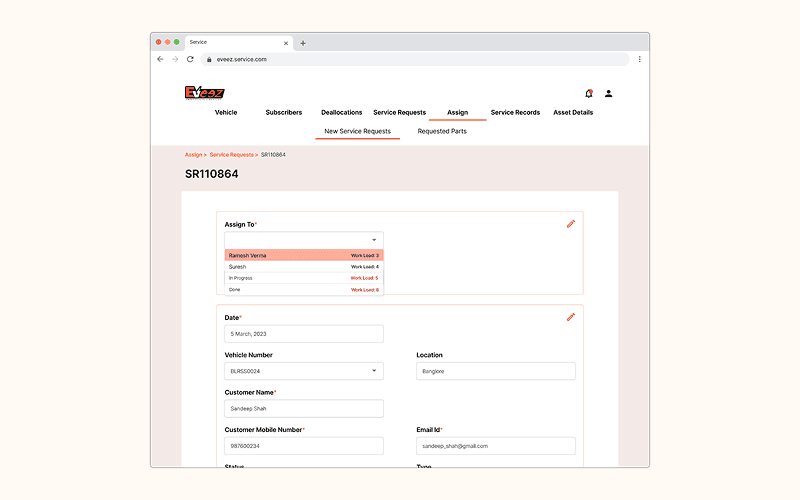Open the user profile icon

pos(608,93)
